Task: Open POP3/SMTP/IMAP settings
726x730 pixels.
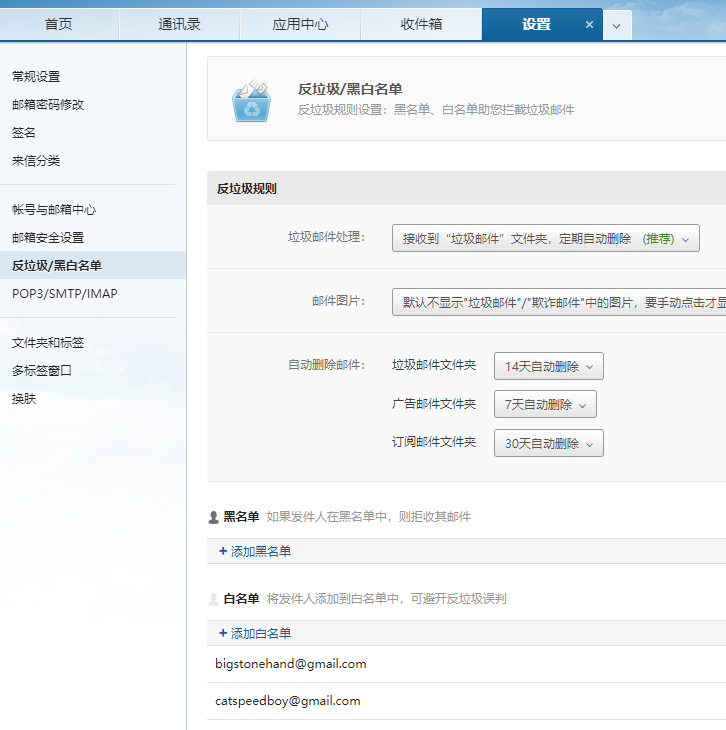Action: click(65, 294)
